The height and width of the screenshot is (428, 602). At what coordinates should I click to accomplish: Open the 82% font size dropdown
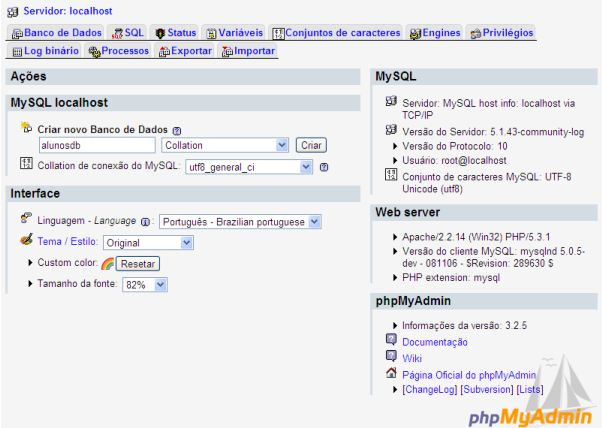145,285
